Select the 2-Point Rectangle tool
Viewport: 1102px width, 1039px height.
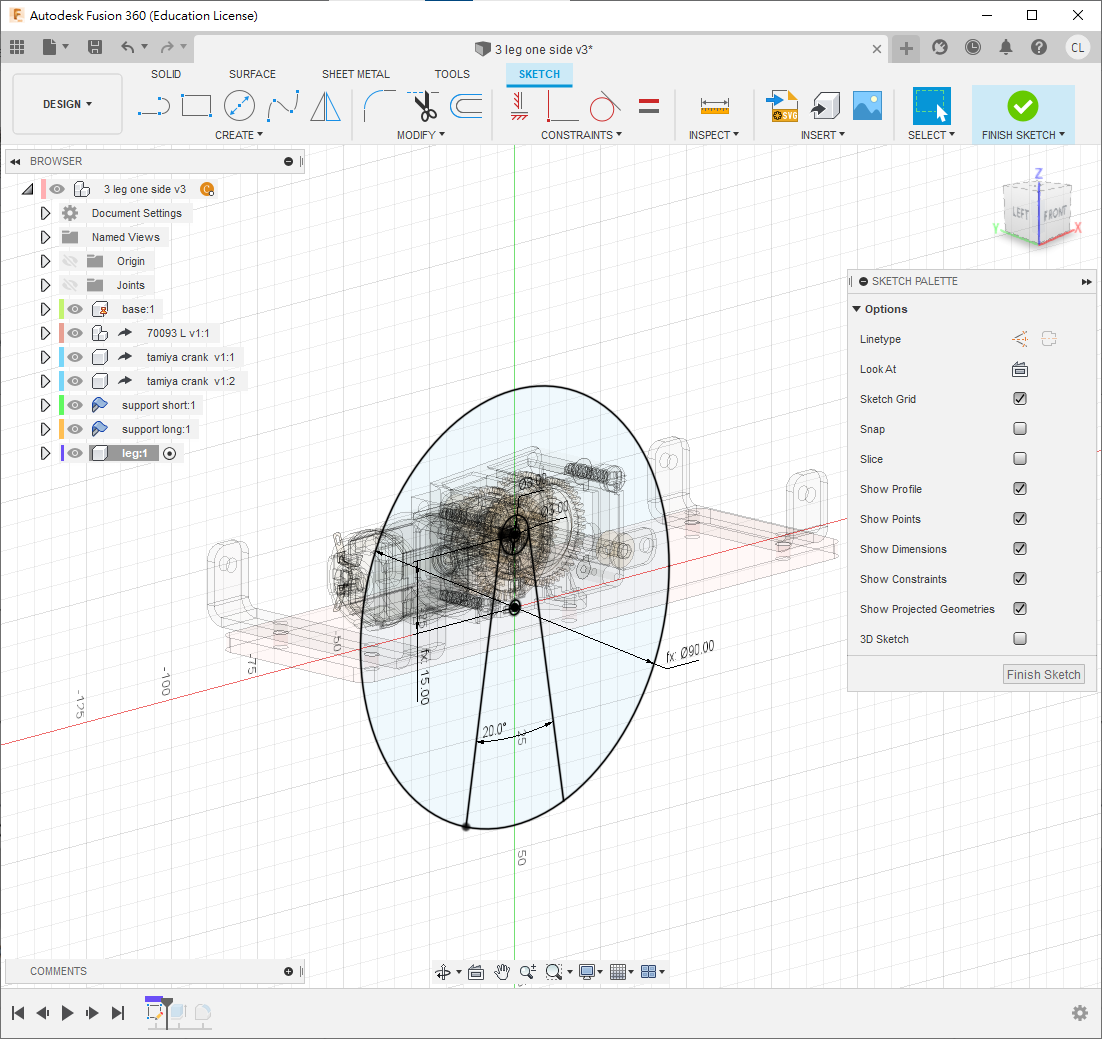coord(196,105)
